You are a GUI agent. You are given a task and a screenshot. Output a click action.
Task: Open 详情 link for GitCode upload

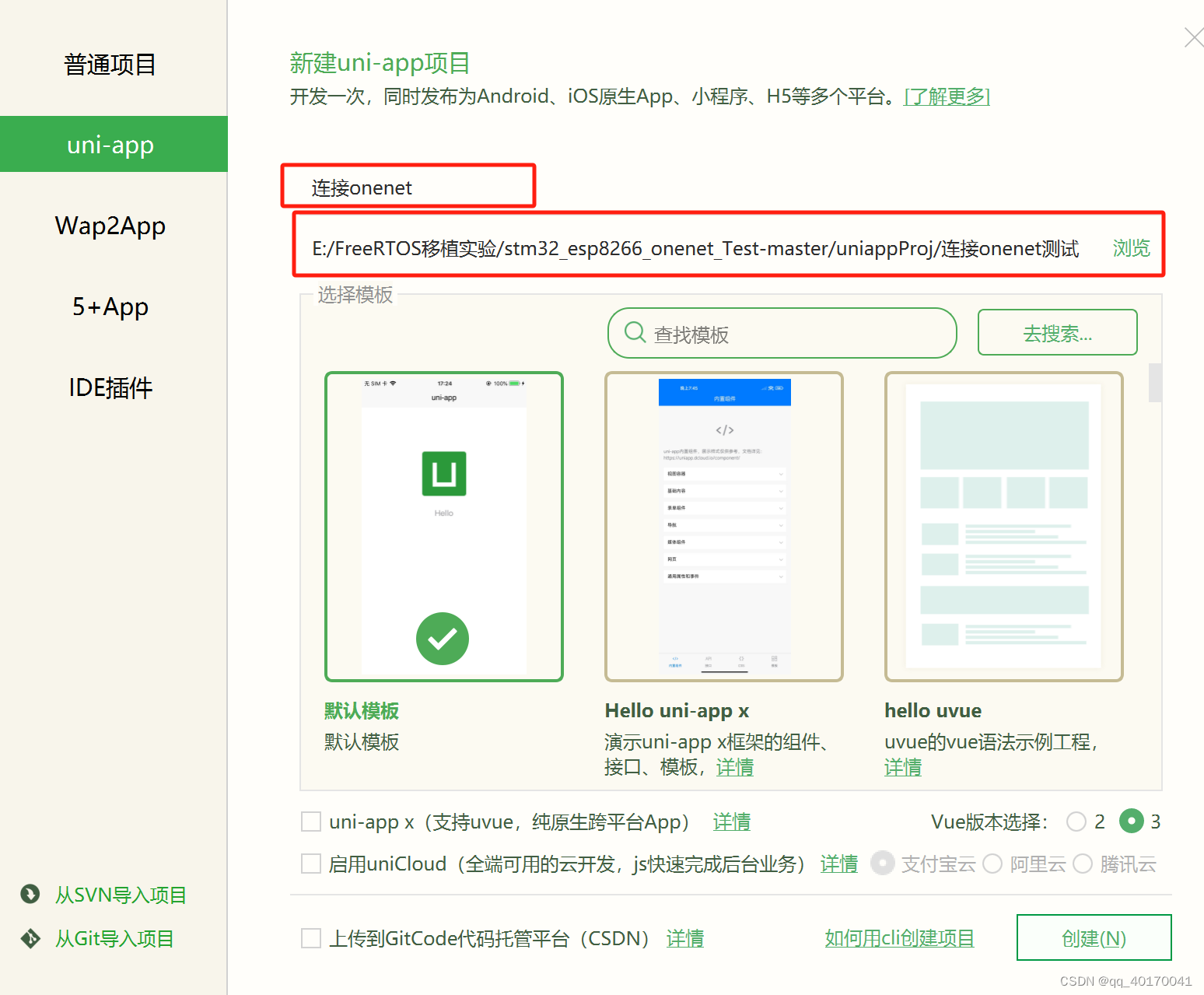click(x=685, y=938)
